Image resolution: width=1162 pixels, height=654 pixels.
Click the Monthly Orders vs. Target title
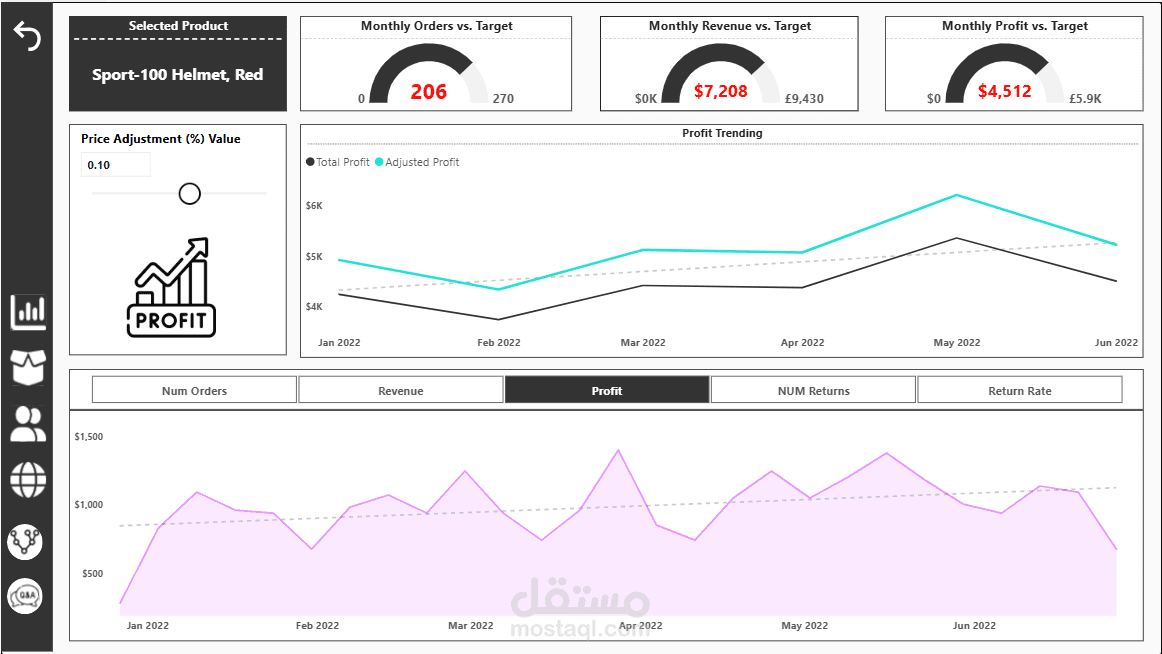[x=436, y=26]
